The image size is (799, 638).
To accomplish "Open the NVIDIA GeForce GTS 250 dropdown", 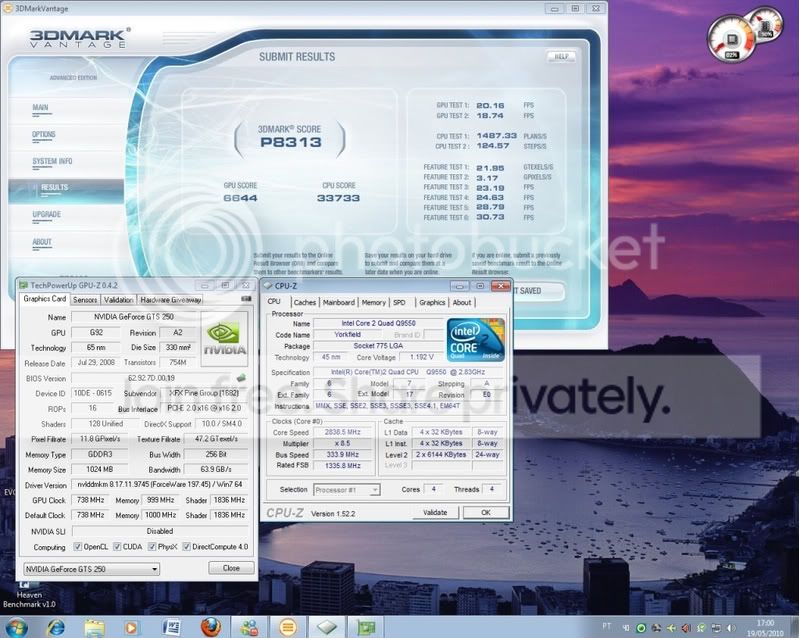I will (91, 568).
